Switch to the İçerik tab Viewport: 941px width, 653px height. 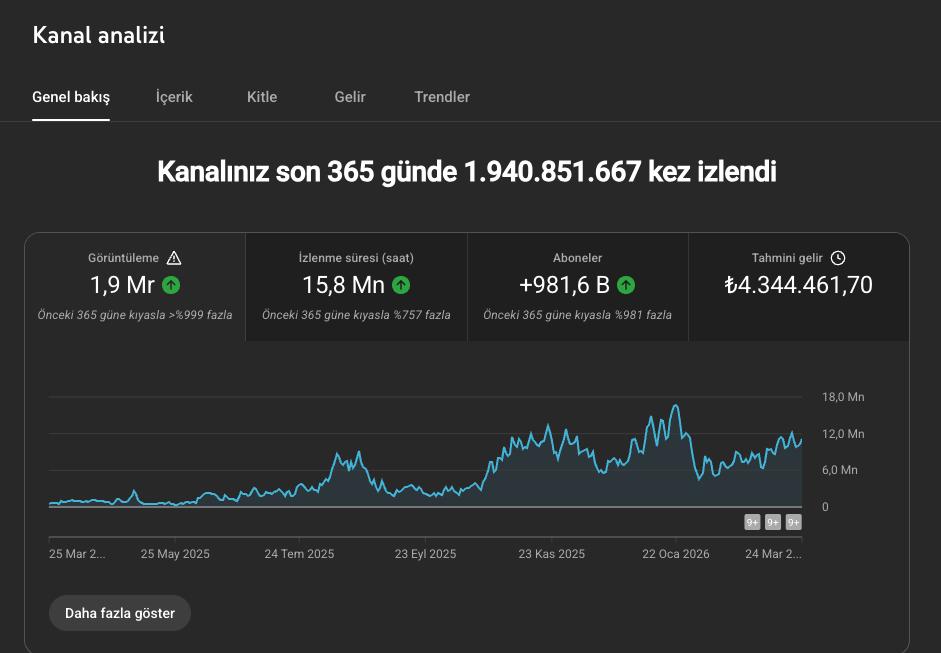(x=173, y=97)
